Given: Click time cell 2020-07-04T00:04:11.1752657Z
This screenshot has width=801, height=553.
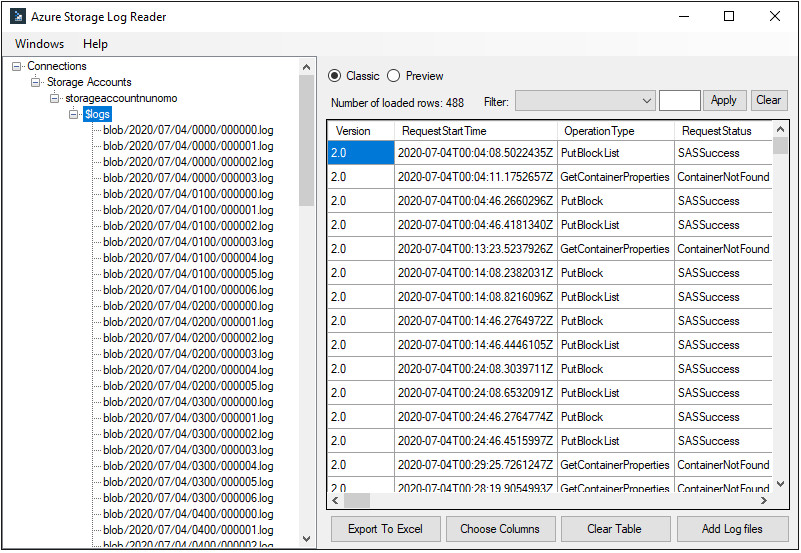Looking at the screenshot, I should coord(476,177).
